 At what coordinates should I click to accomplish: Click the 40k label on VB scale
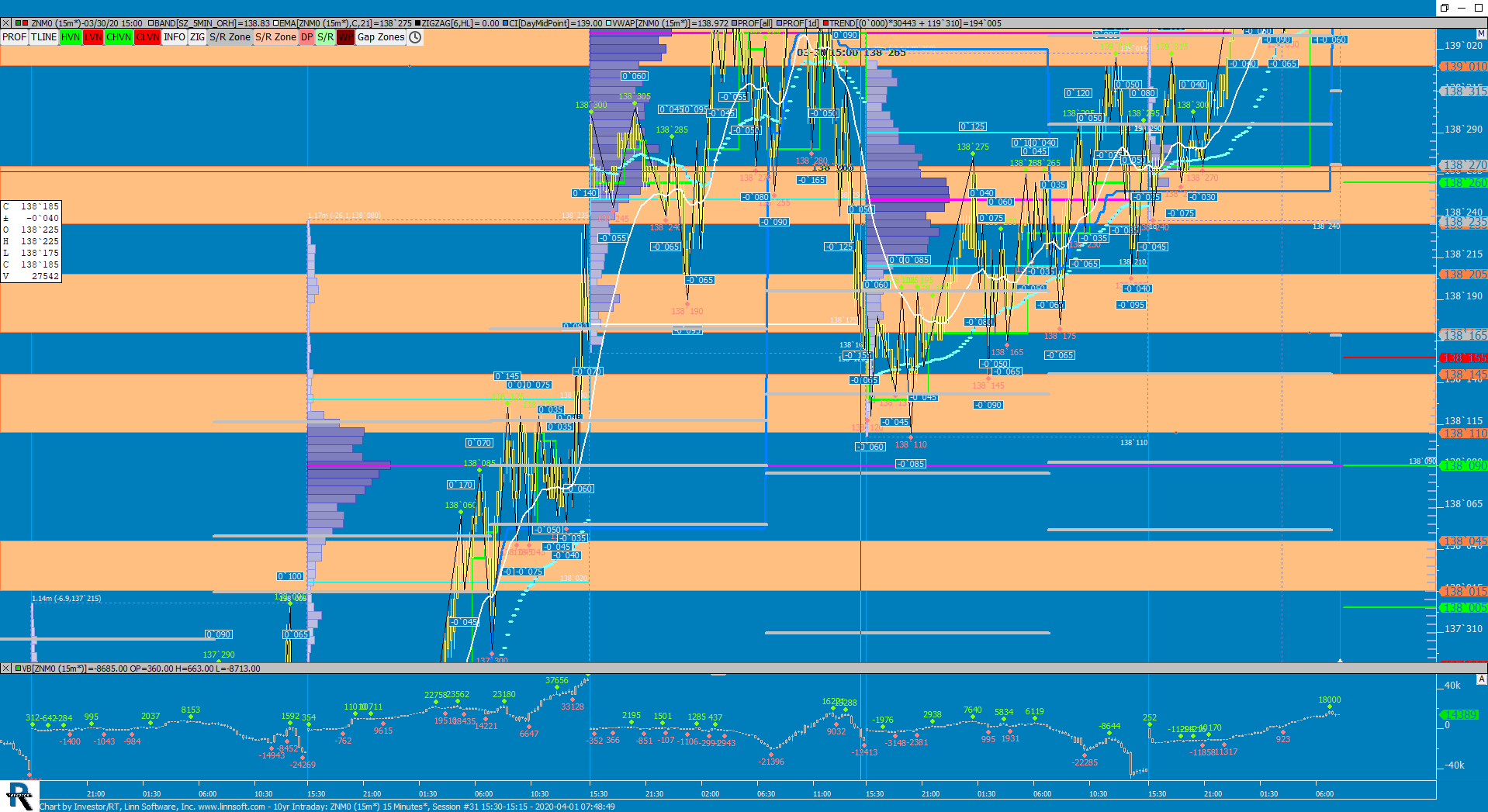click(x=1452, y=686)
